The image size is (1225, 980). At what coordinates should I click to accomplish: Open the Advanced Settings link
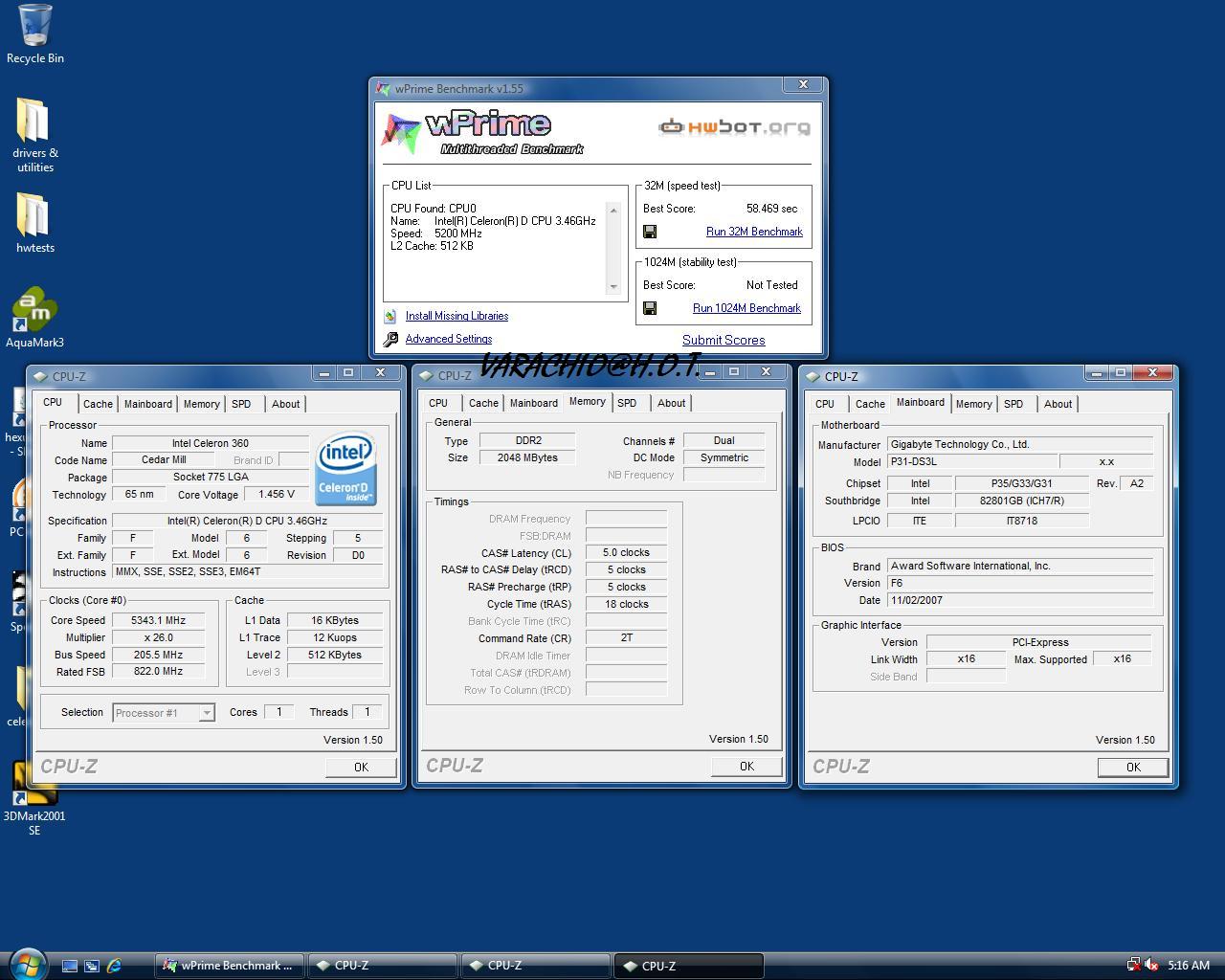click(449, 339)
